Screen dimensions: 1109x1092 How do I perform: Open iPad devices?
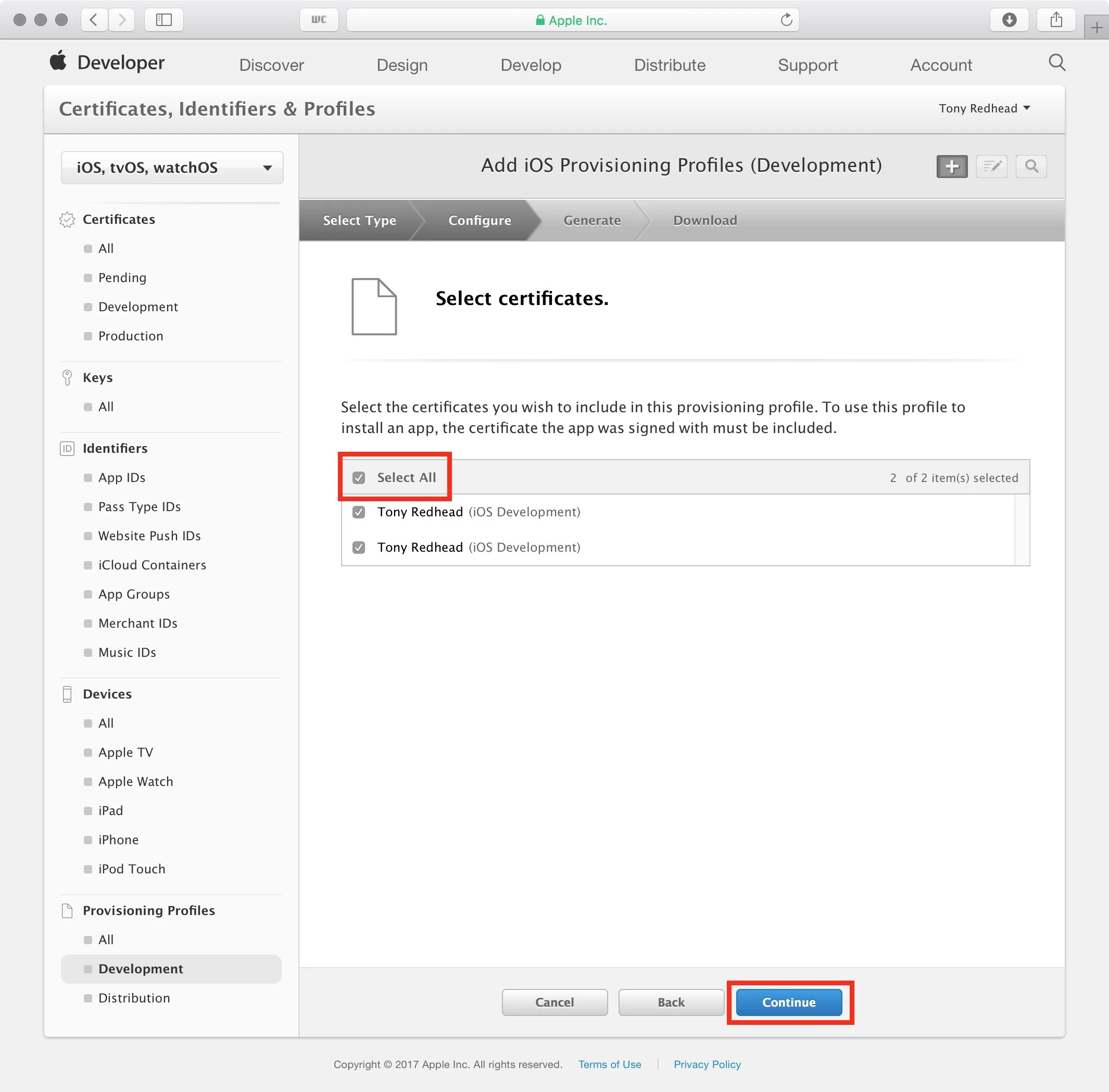(x=110, y=811)
